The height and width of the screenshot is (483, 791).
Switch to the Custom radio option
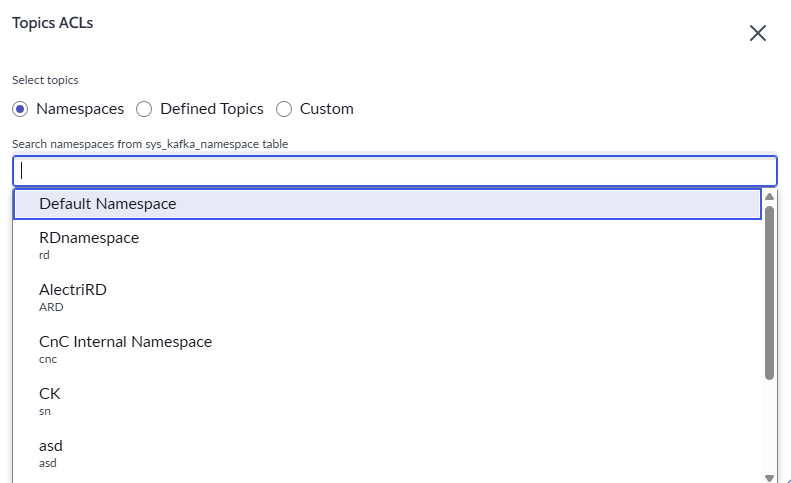pyautogui.click(x=284, y=109)
